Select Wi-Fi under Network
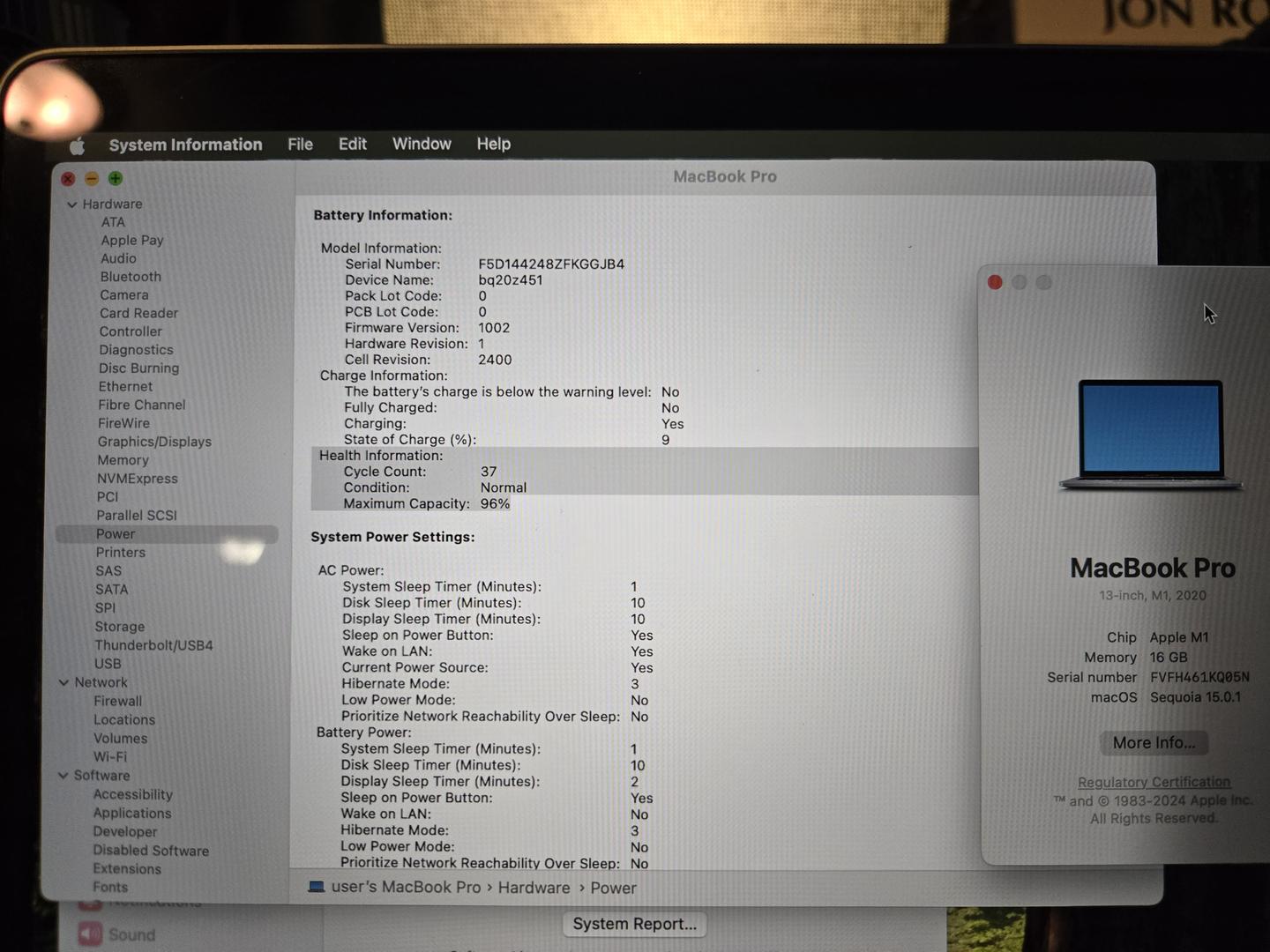This screenshot has width=1270, height=952. 110,757
